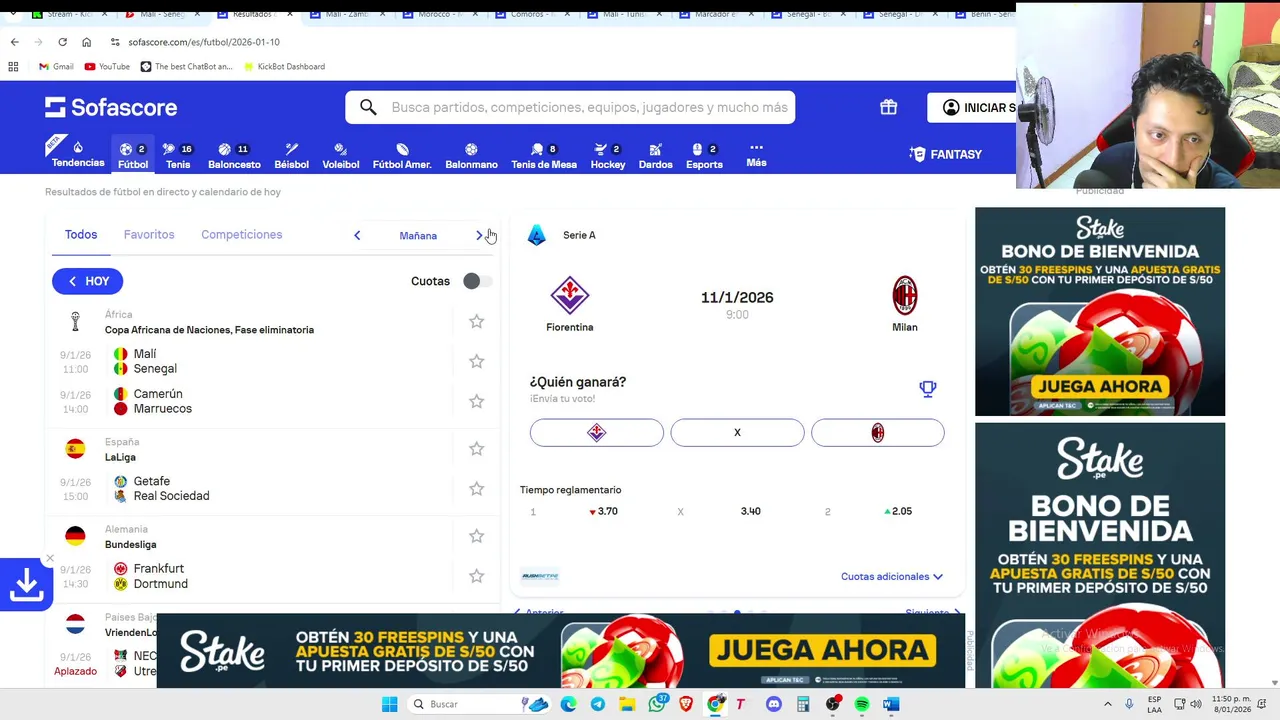
Task: Open the FANTASY section
Action: click(x=946, y=154)
